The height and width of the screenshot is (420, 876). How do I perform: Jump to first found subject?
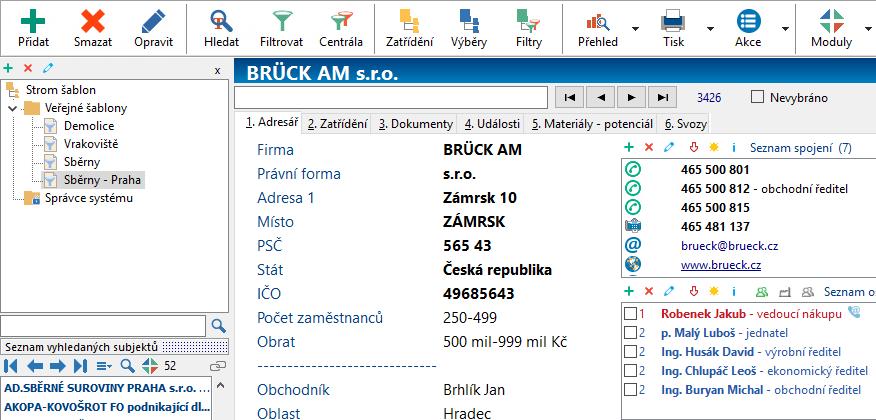tap(11, 366)
